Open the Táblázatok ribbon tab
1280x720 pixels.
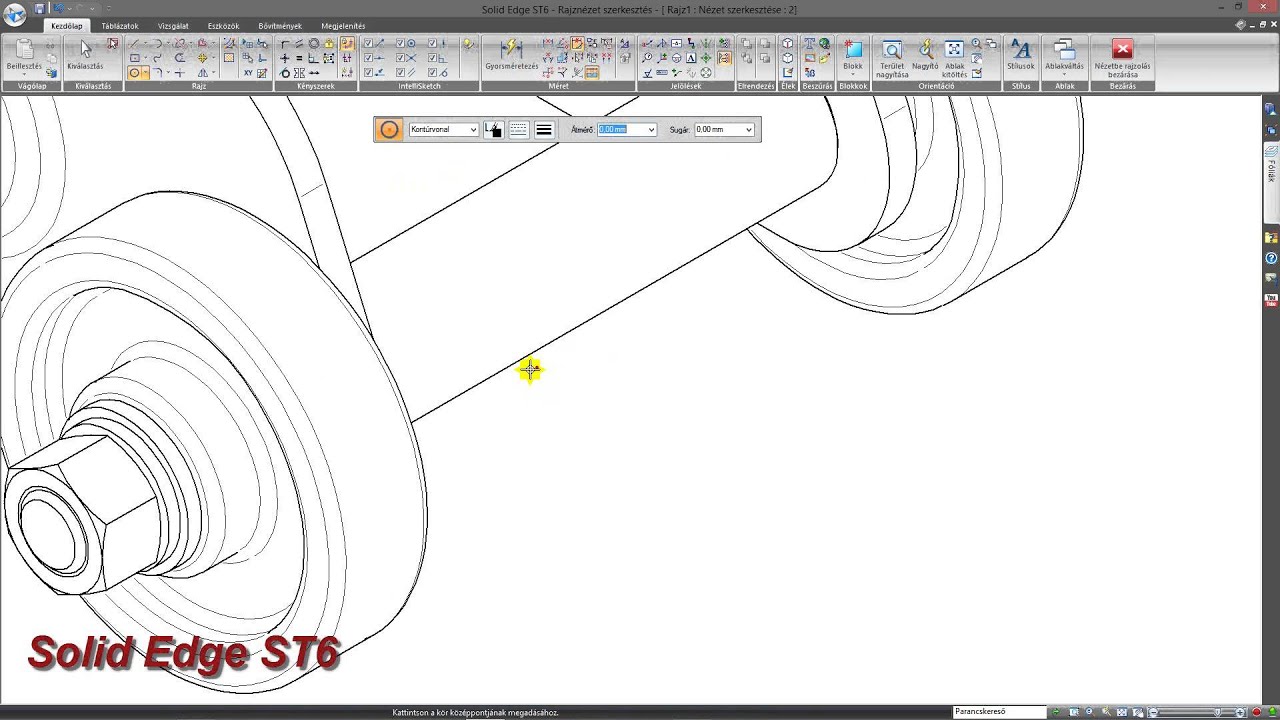(120, 26)
